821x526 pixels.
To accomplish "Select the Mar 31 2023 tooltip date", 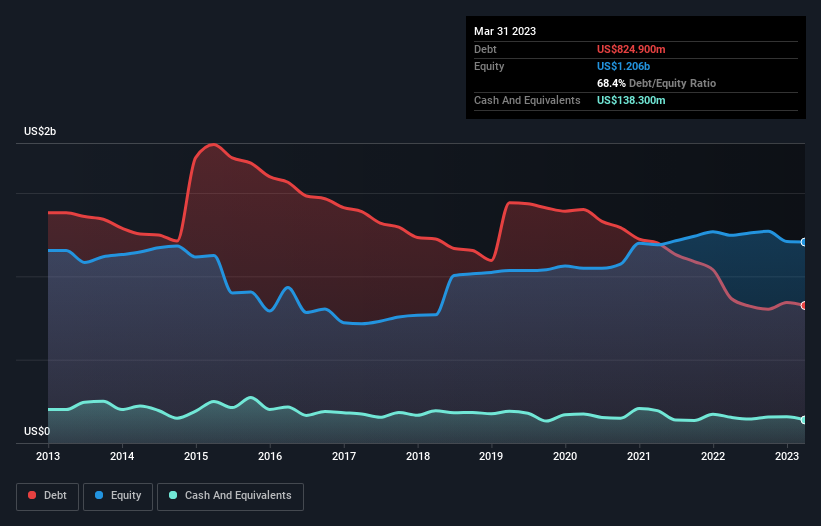I will click(505, 31).
